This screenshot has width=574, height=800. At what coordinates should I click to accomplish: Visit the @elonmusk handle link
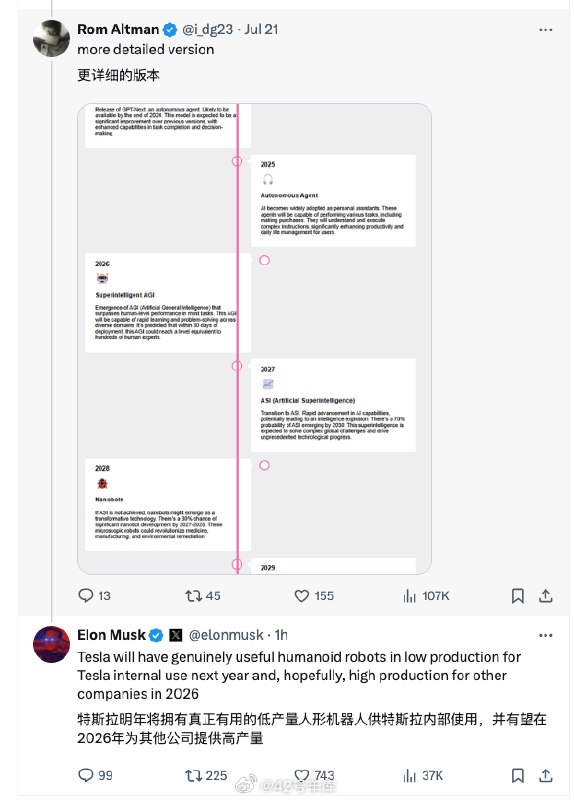tap(226, 635)
